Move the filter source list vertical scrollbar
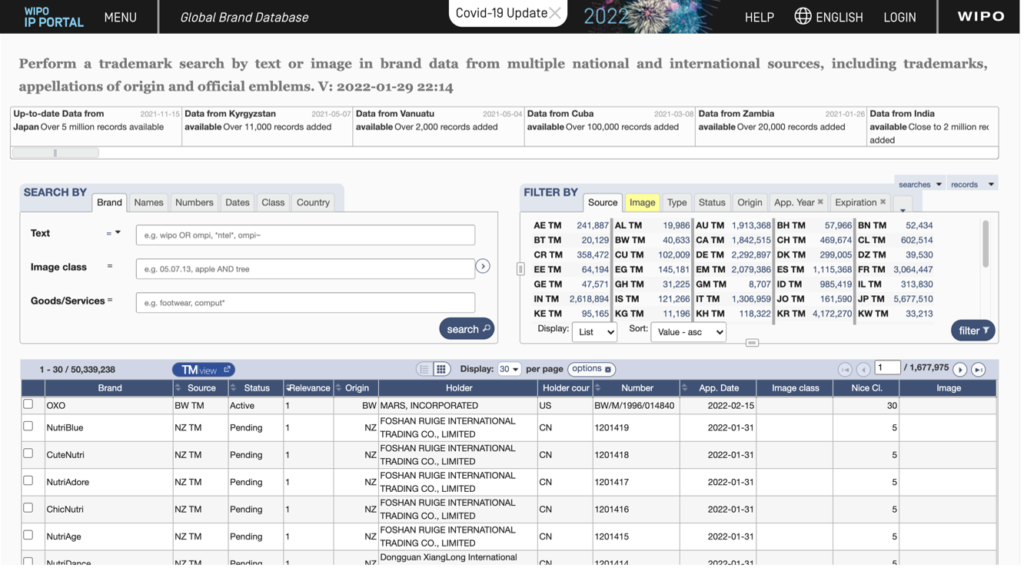 (x=985, y=243)
